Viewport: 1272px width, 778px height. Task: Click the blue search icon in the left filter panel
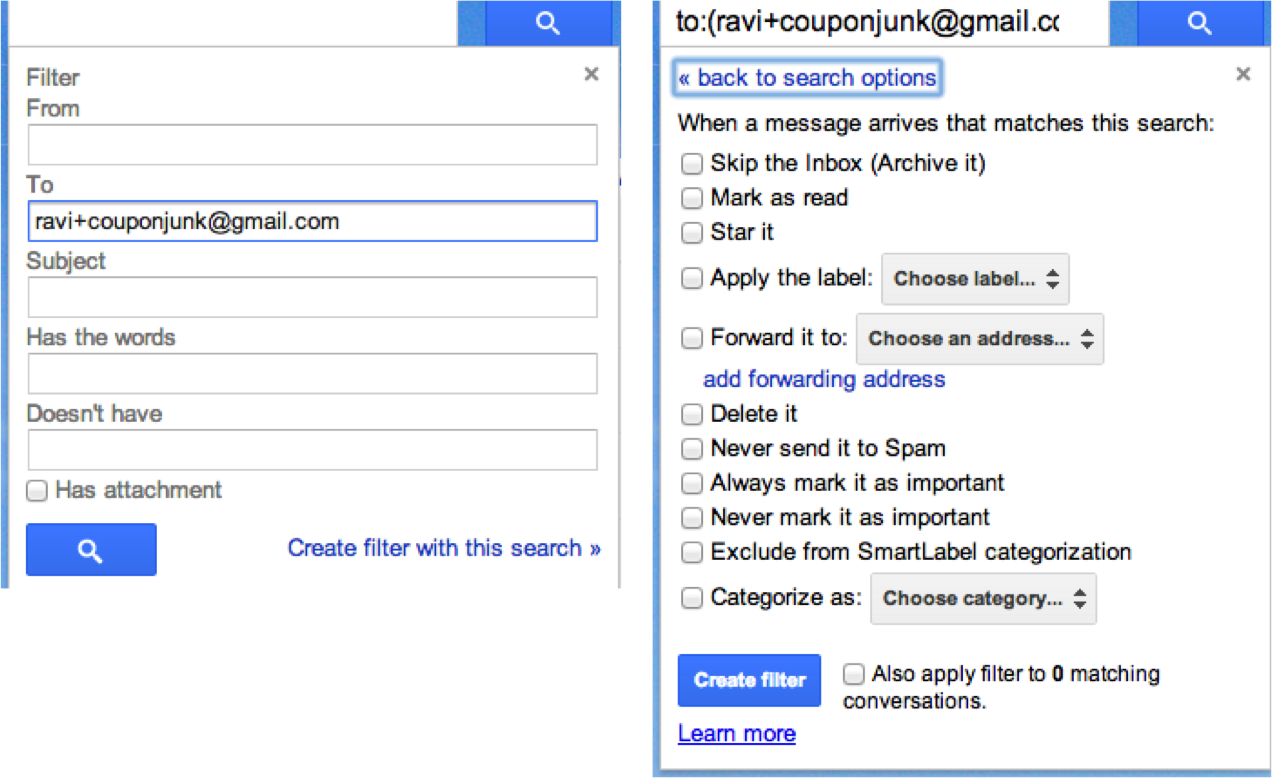[x=91, y=550]
